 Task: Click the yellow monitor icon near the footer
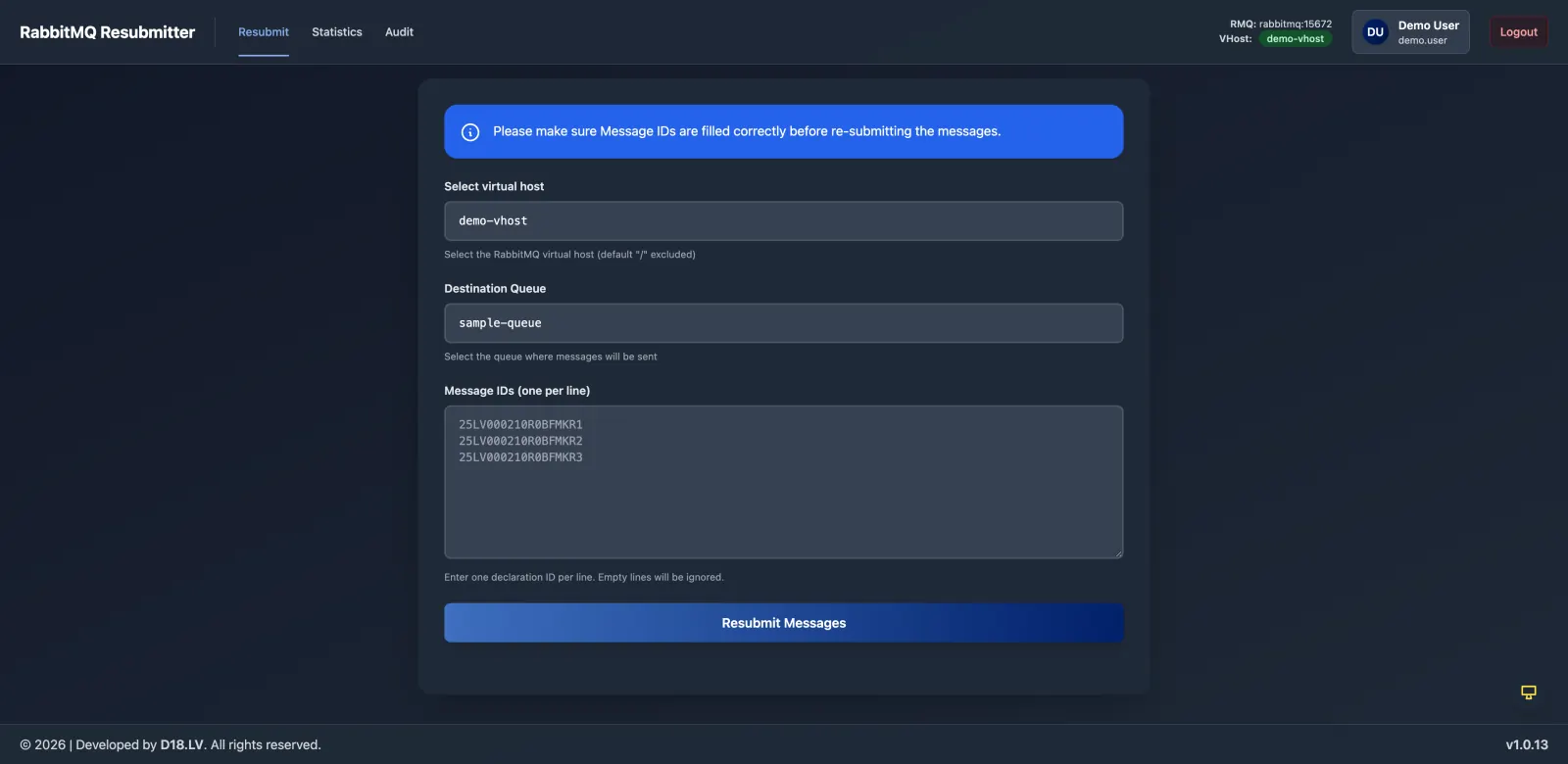point(1528,692)
